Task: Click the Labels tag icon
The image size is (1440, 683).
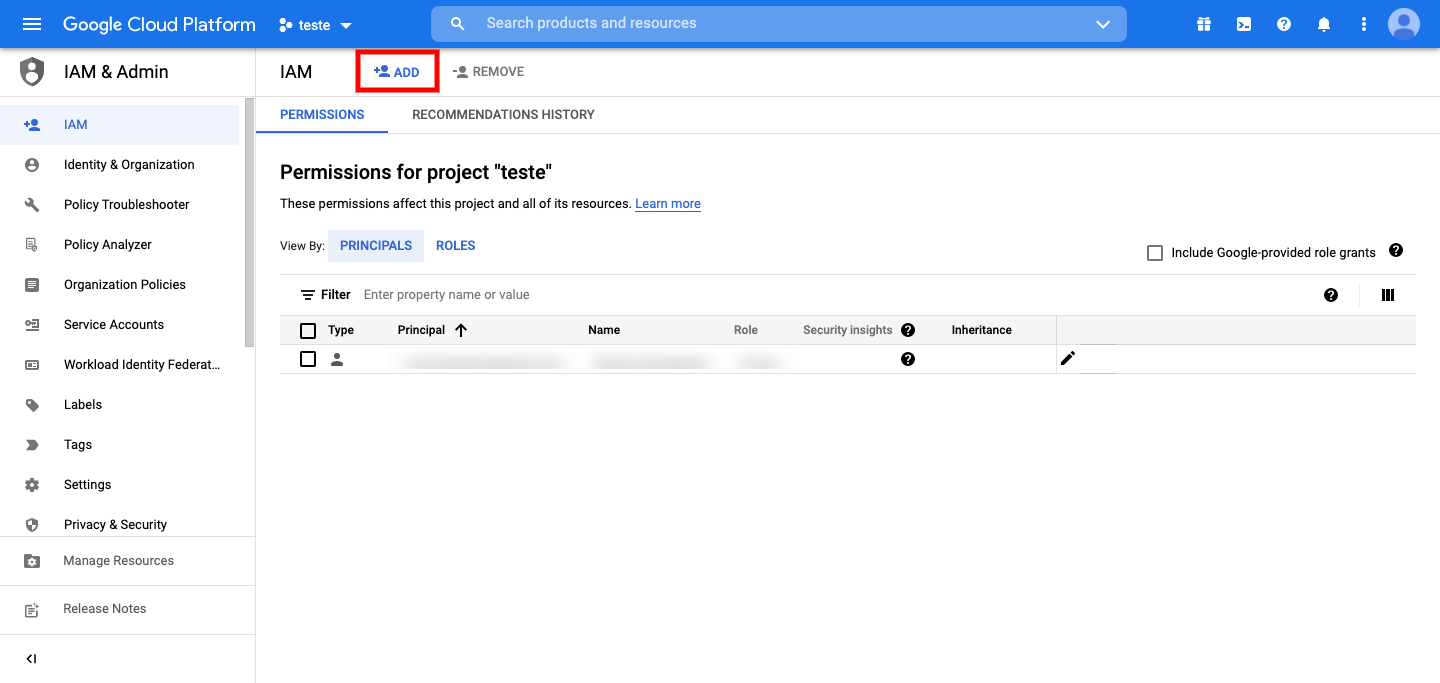Action: (x=32, y=405)
